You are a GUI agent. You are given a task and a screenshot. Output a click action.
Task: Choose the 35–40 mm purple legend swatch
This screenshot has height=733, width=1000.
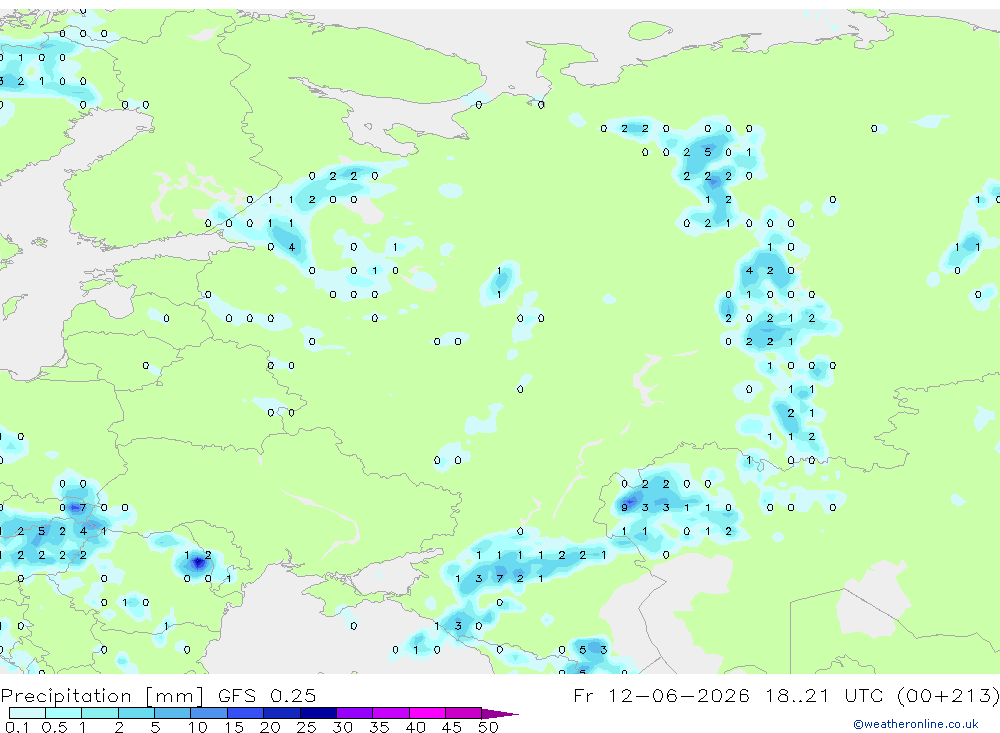390,713
